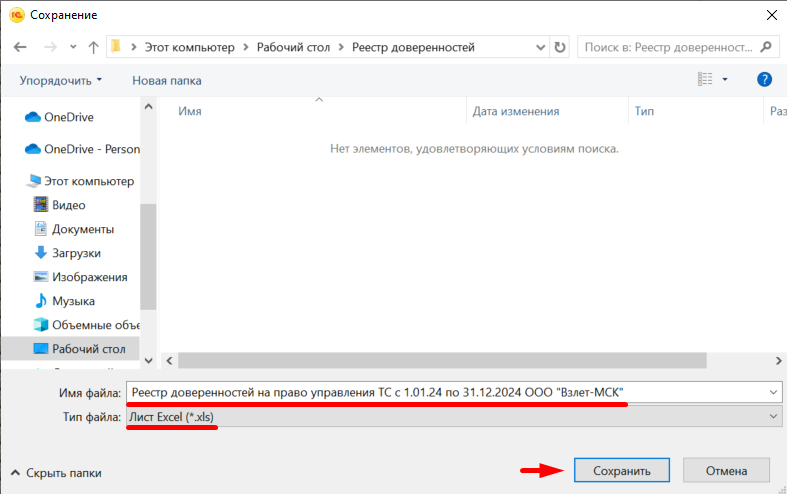Open the Изображения folder
Screen dimensions: 787x494
[x=89, y=277]
